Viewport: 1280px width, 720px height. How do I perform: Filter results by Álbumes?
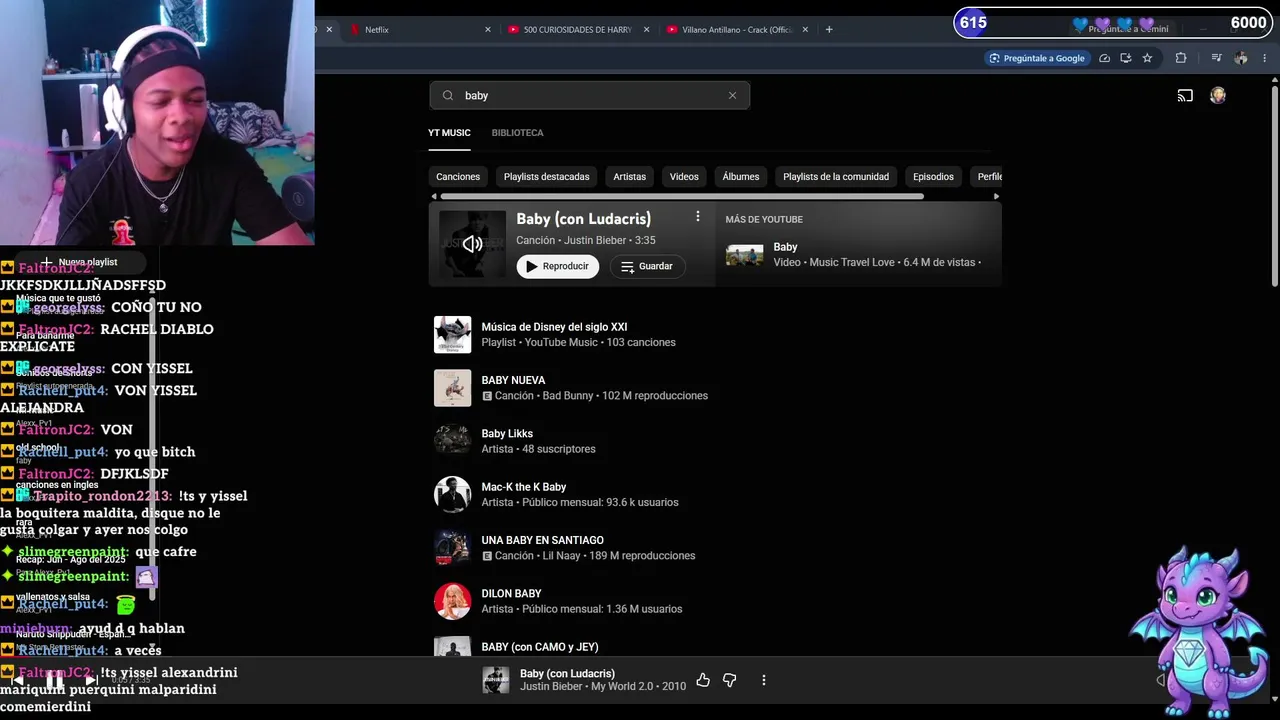pyautogui.click(x=741, y=177)
